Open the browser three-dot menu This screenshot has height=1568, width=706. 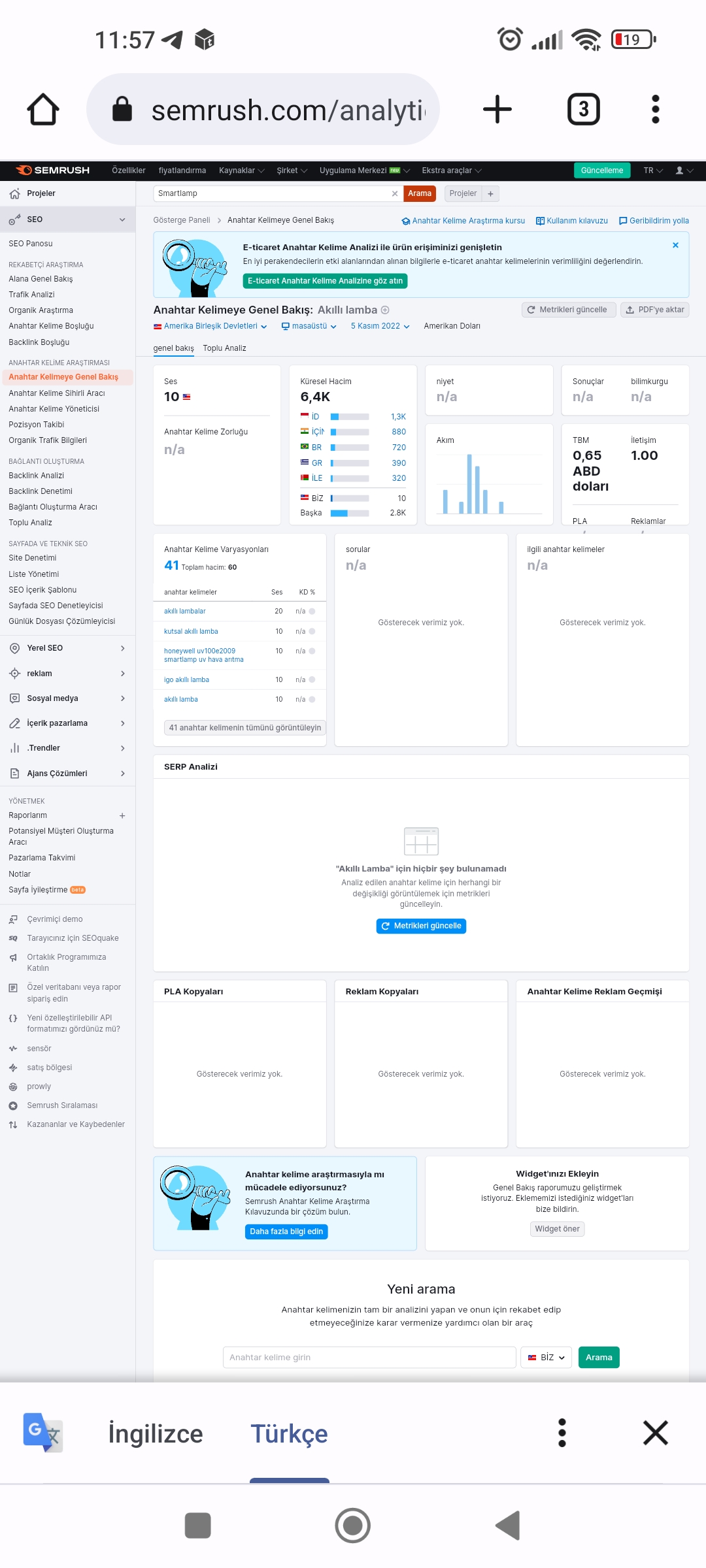(x=656, y=109)
